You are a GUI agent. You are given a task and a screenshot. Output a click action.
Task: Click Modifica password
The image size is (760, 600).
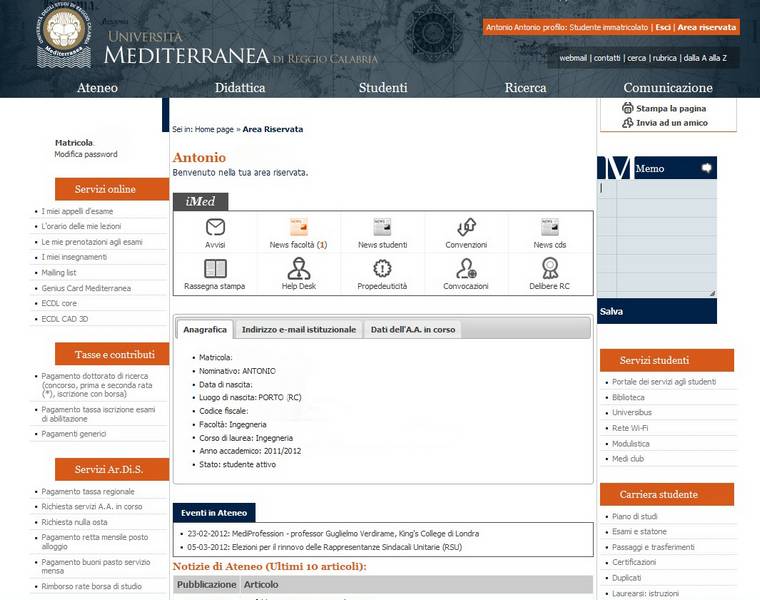point(86,154)
